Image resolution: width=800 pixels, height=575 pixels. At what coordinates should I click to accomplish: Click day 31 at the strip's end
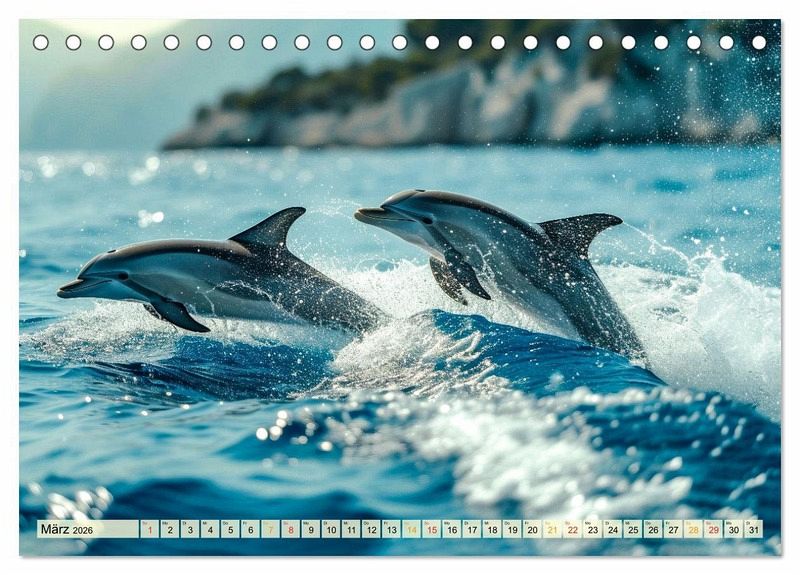[753, 529]
